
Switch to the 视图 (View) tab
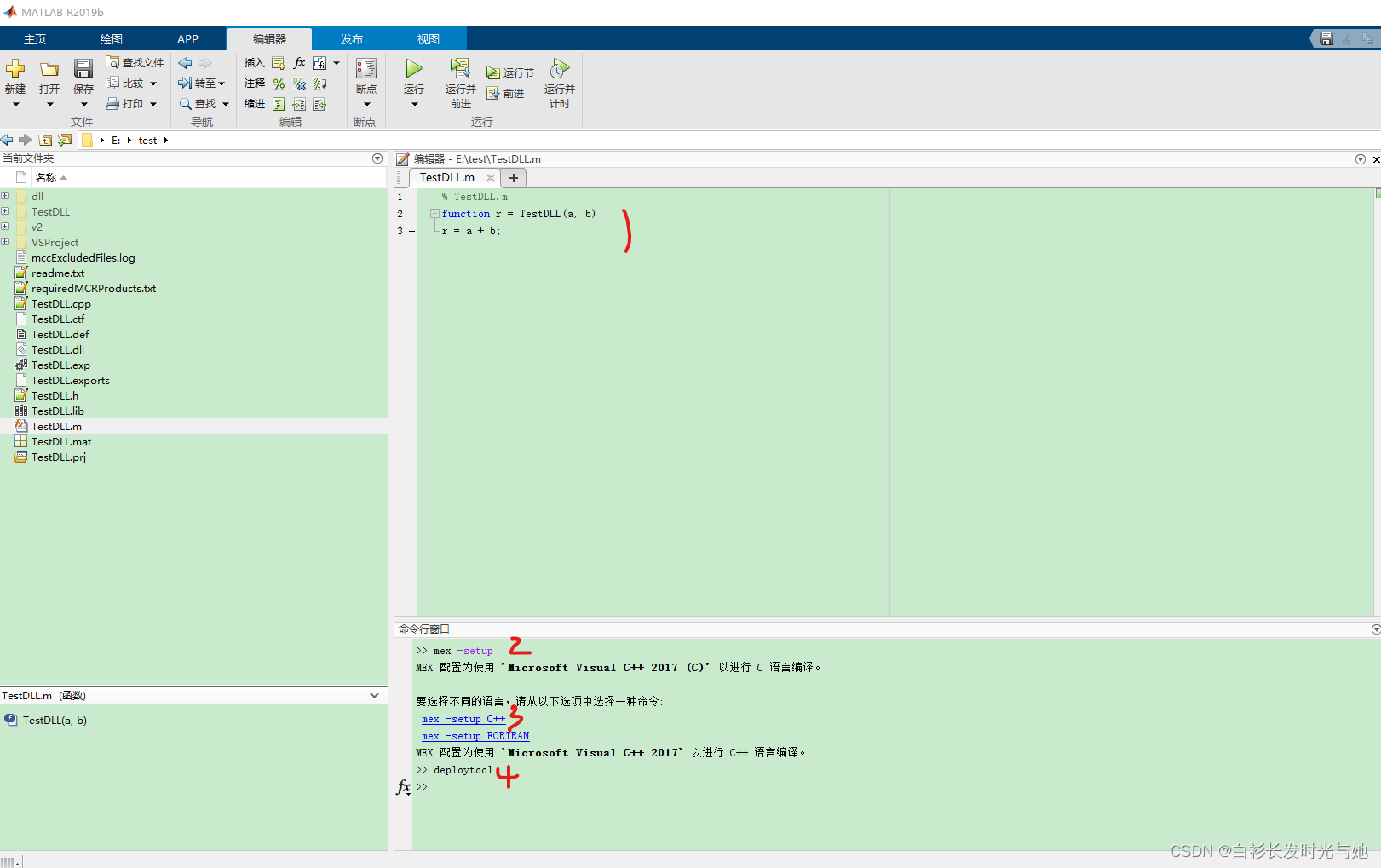tap(429, 39)
